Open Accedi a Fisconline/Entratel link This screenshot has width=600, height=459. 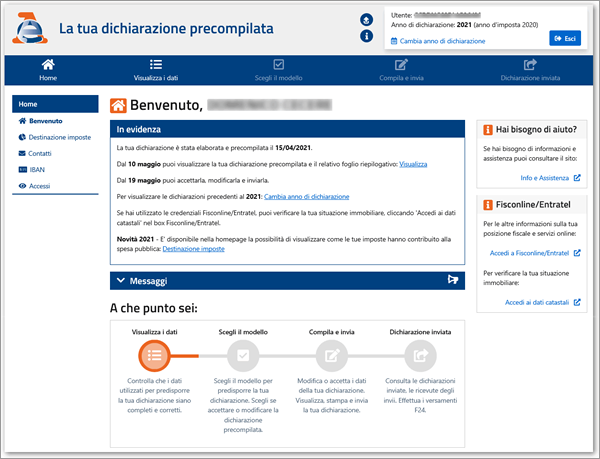(x=529, y=253)
